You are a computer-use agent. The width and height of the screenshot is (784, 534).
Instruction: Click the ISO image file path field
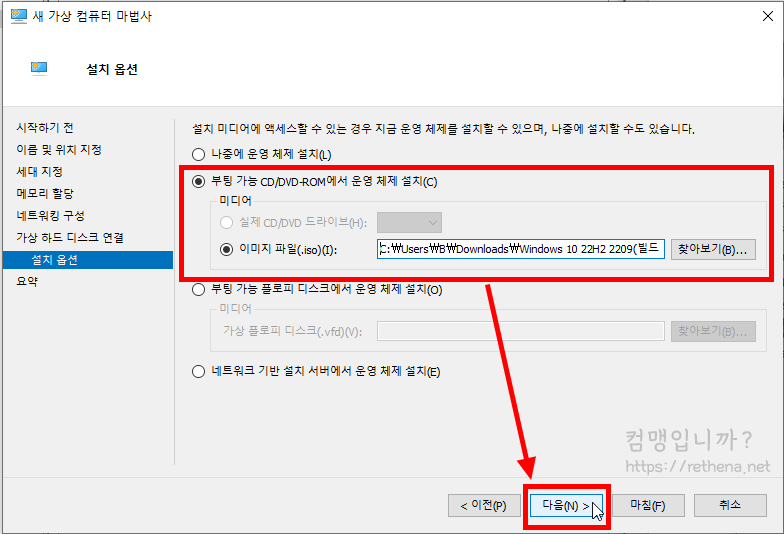pyautogui.click(x=520, y=249)
